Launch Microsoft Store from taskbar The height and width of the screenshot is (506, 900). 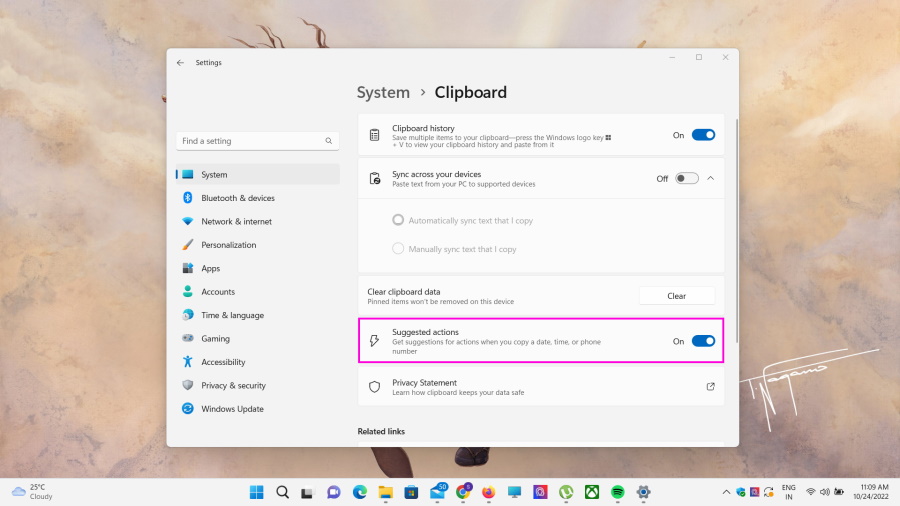pos(411,492)
